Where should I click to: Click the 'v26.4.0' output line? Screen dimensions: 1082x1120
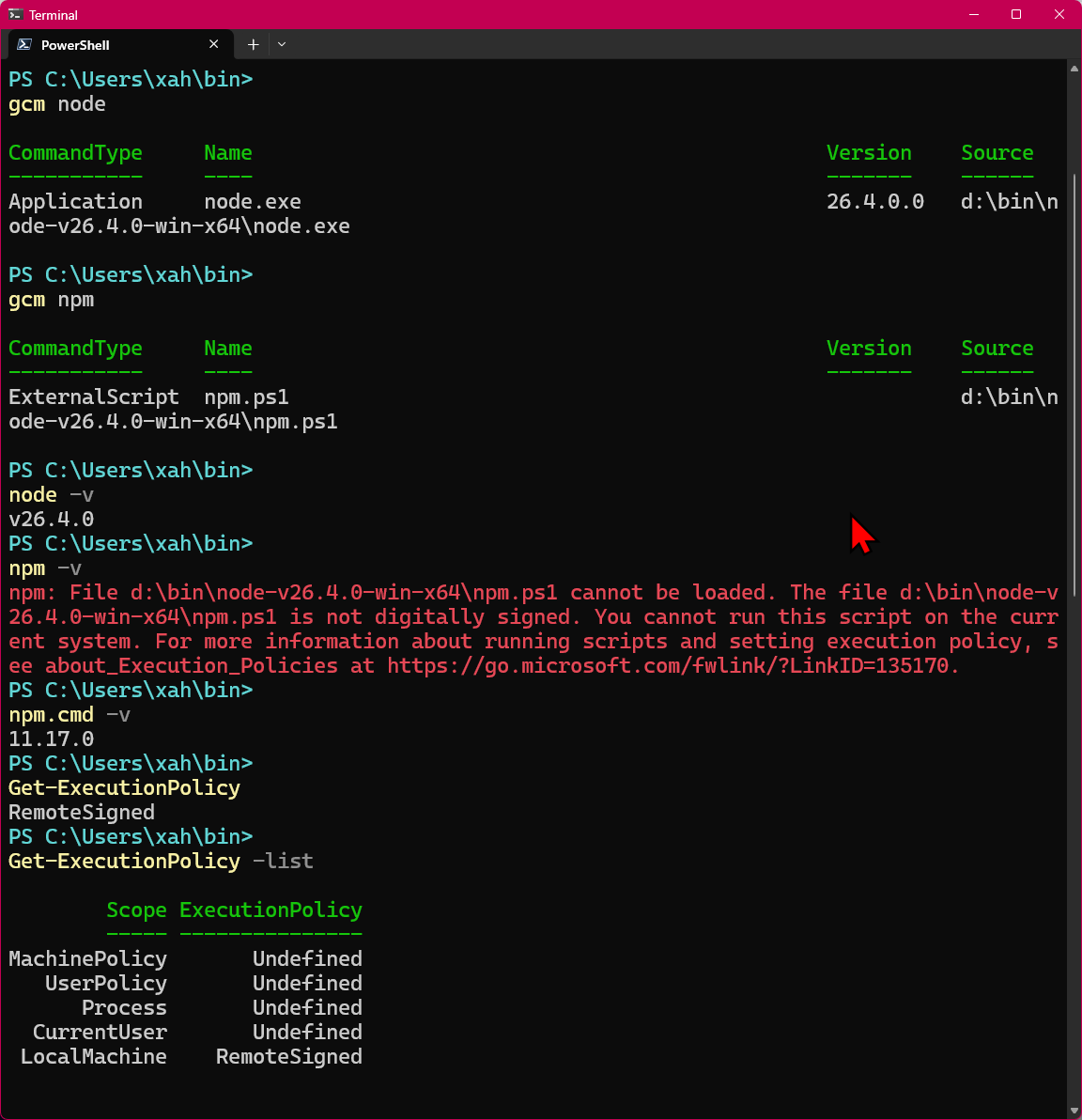pos(52,520)
